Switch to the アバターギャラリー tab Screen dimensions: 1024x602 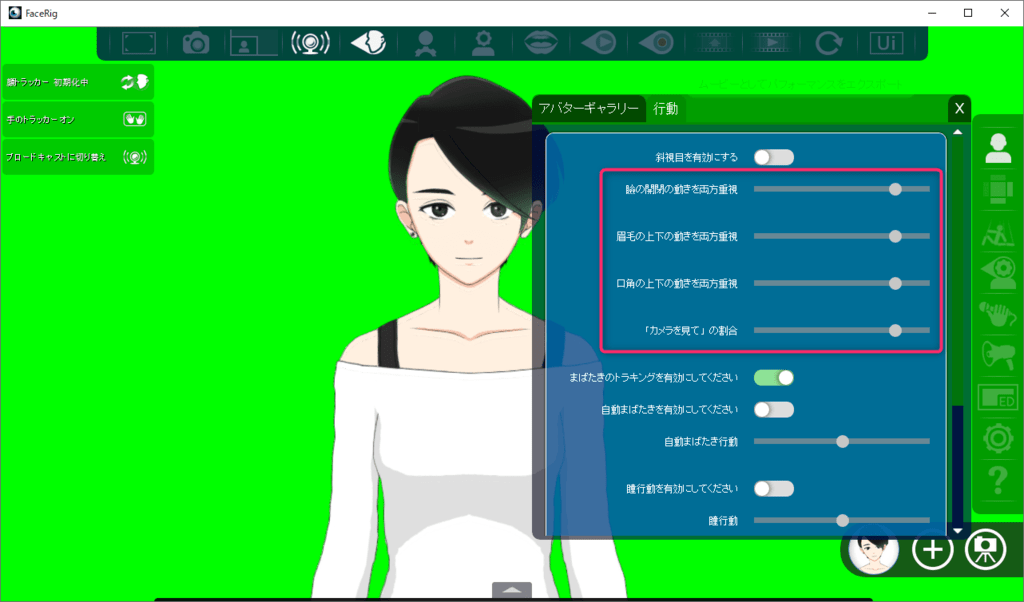[x=589, y=109]
